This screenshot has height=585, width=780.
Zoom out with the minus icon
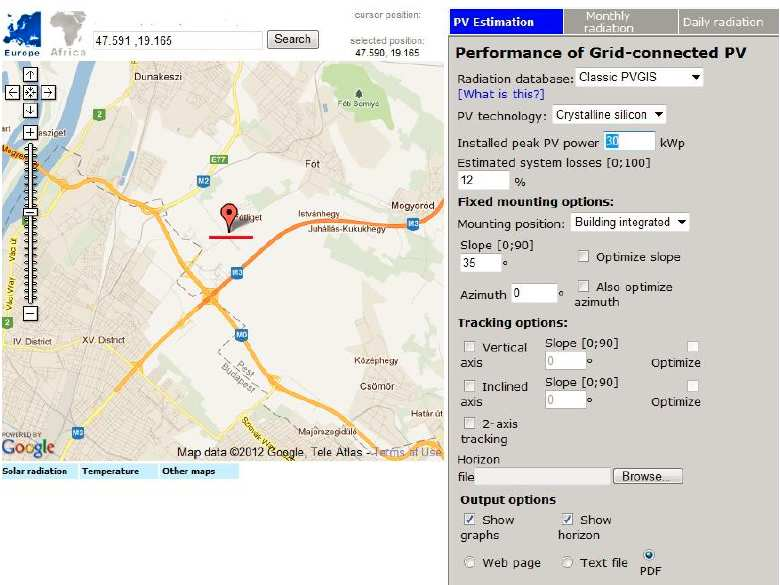click(30, 313)
